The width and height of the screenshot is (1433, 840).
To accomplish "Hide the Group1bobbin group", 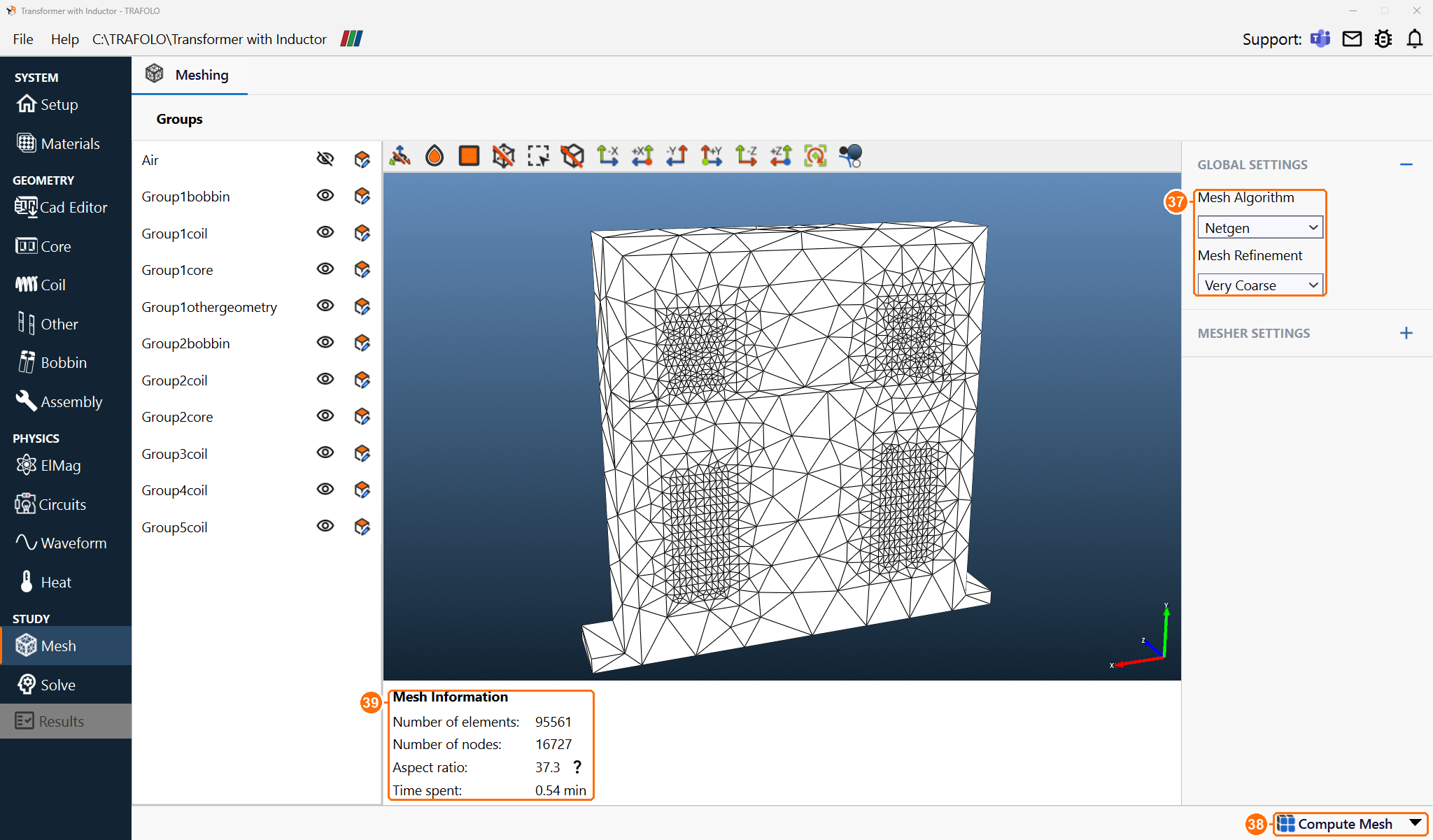I will pos(325,196).
